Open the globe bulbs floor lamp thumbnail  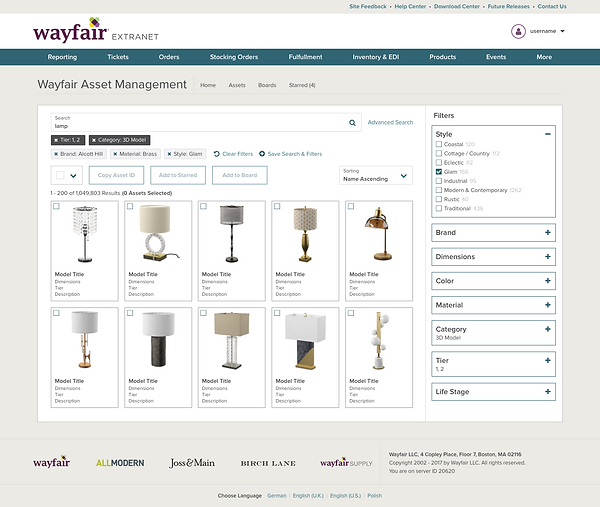coord(378,340)
